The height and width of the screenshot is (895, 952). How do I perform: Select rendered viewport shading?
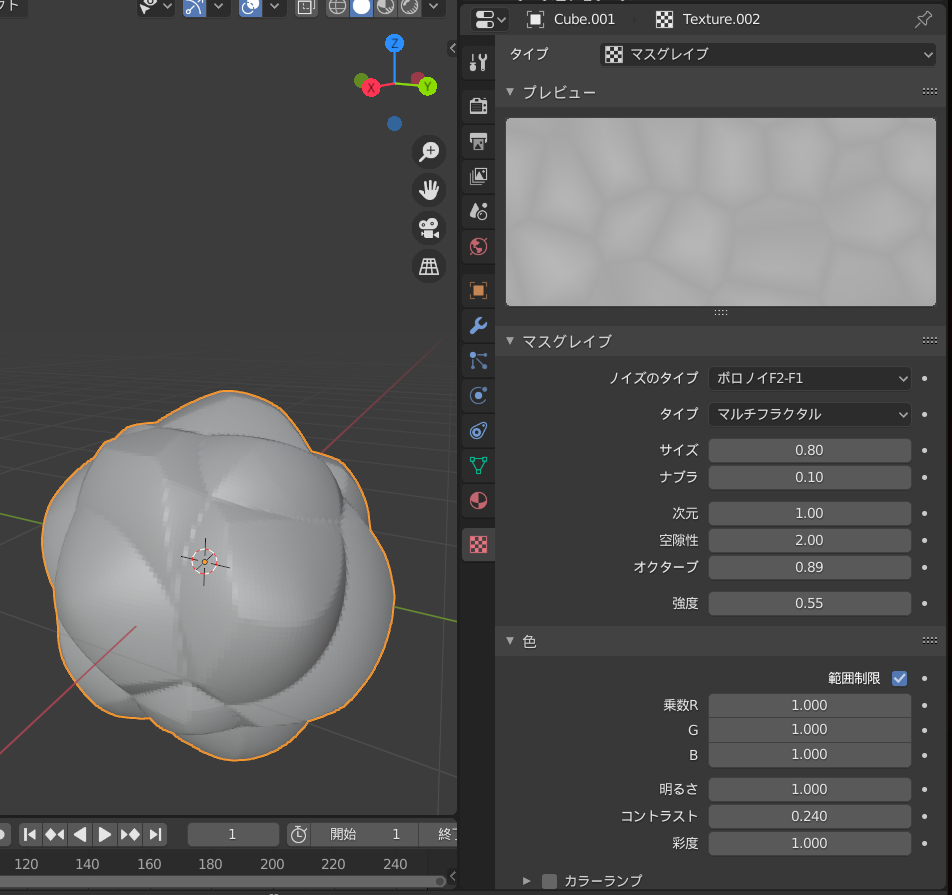click(x=410, y=7)
